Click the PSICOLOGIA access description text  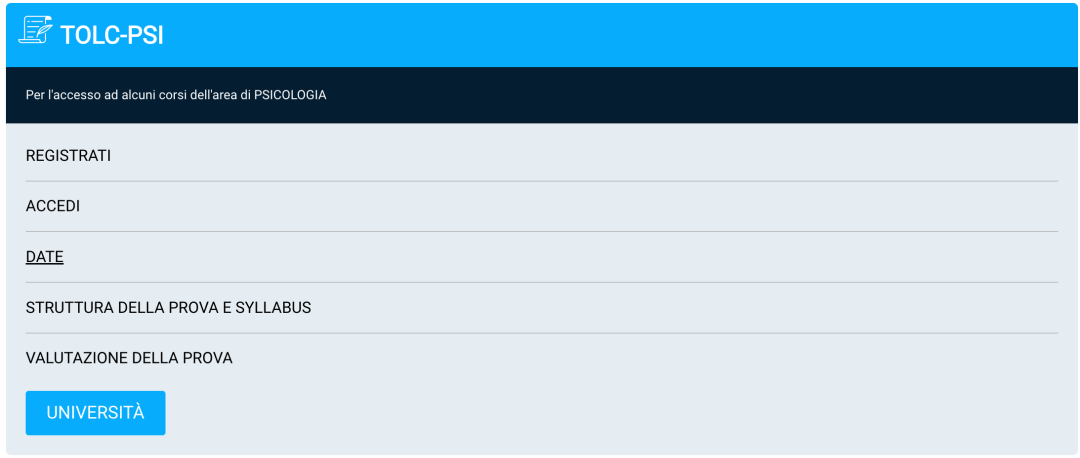(176, 96)
